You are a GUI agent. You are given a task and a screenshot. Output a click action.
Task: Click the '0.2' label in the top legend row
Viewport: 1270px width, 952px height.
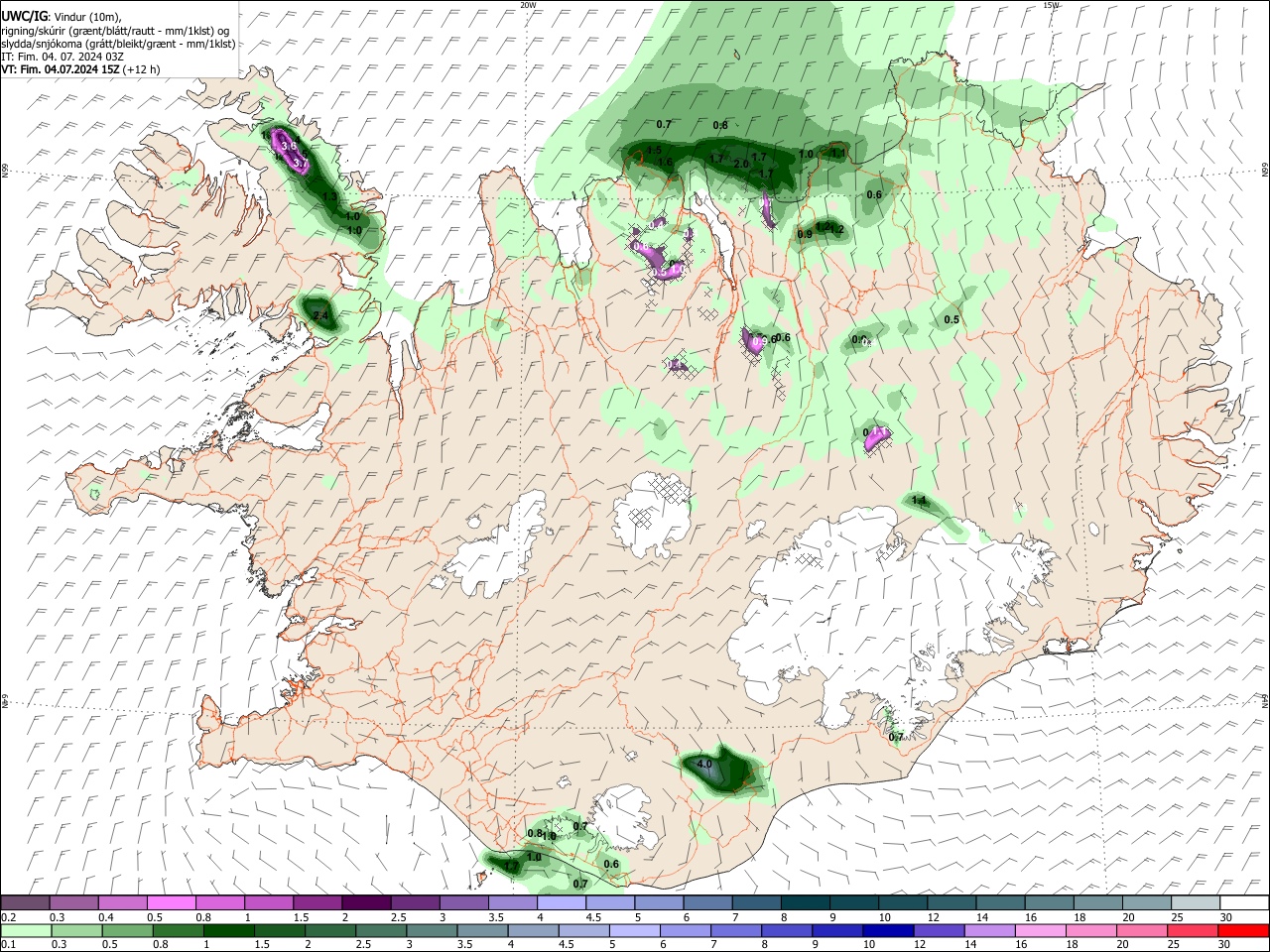[9, 917]
